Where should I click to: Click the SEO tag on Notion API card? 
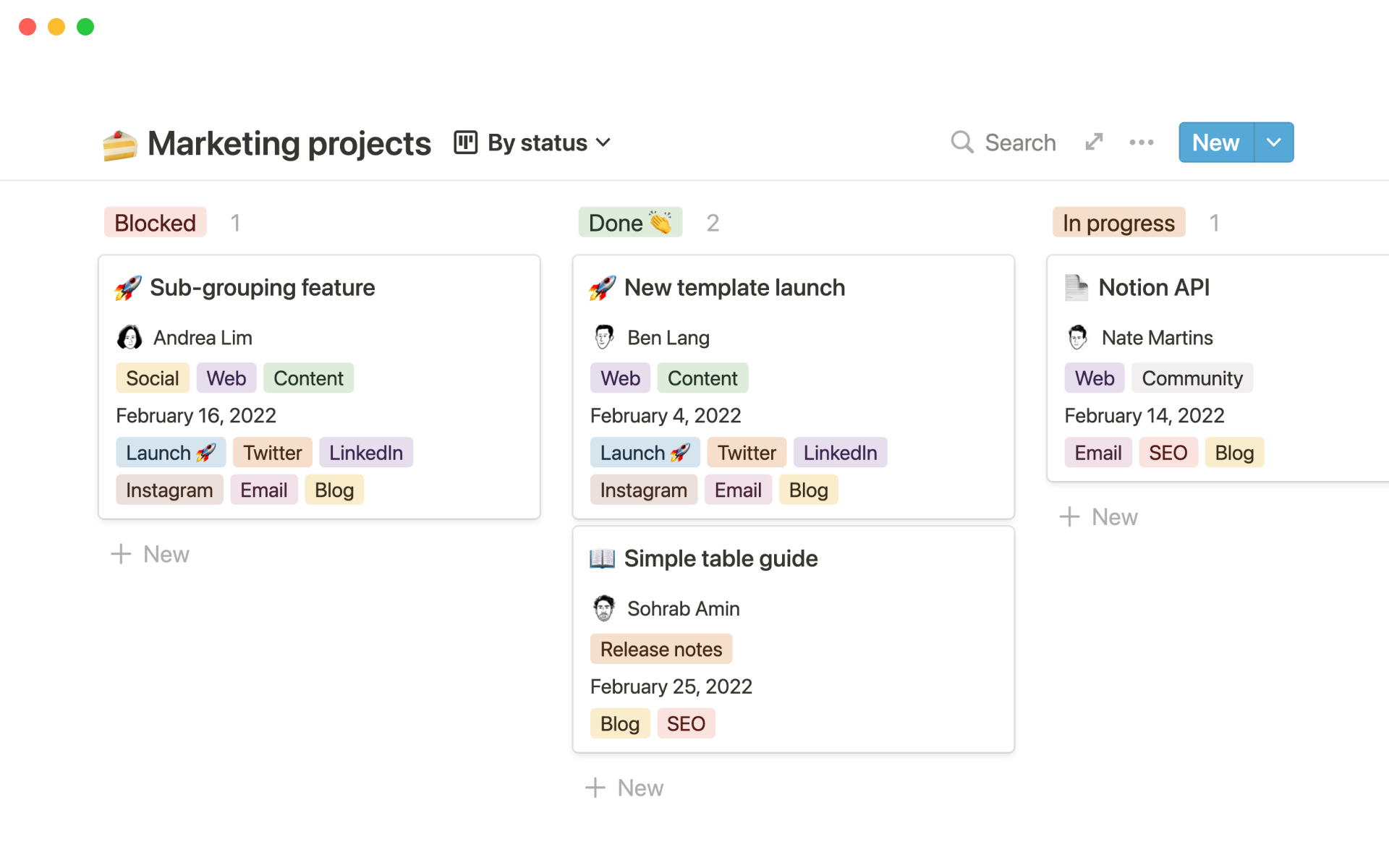(x=1168, y=452)
